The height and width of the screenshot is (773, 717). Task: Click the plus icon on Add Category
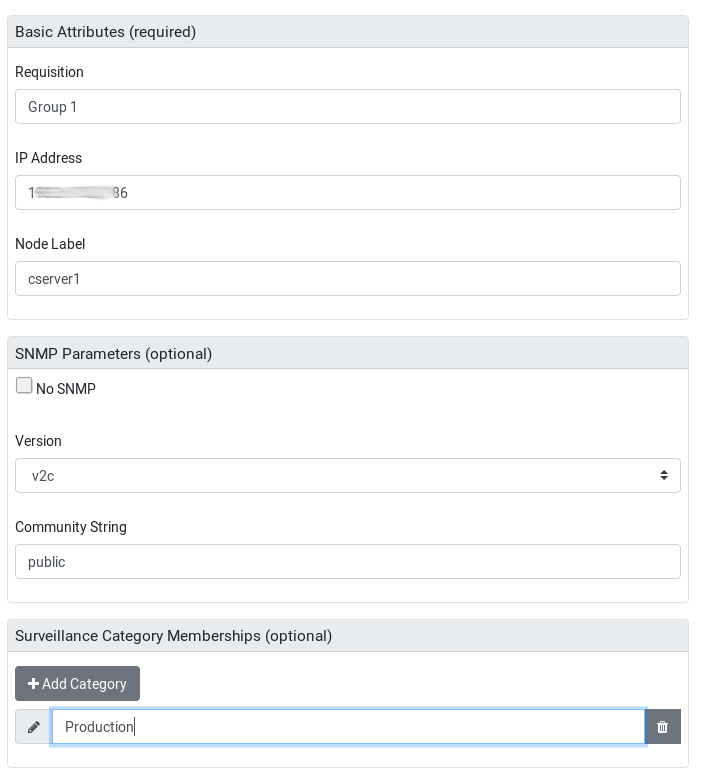click(33, 684)
